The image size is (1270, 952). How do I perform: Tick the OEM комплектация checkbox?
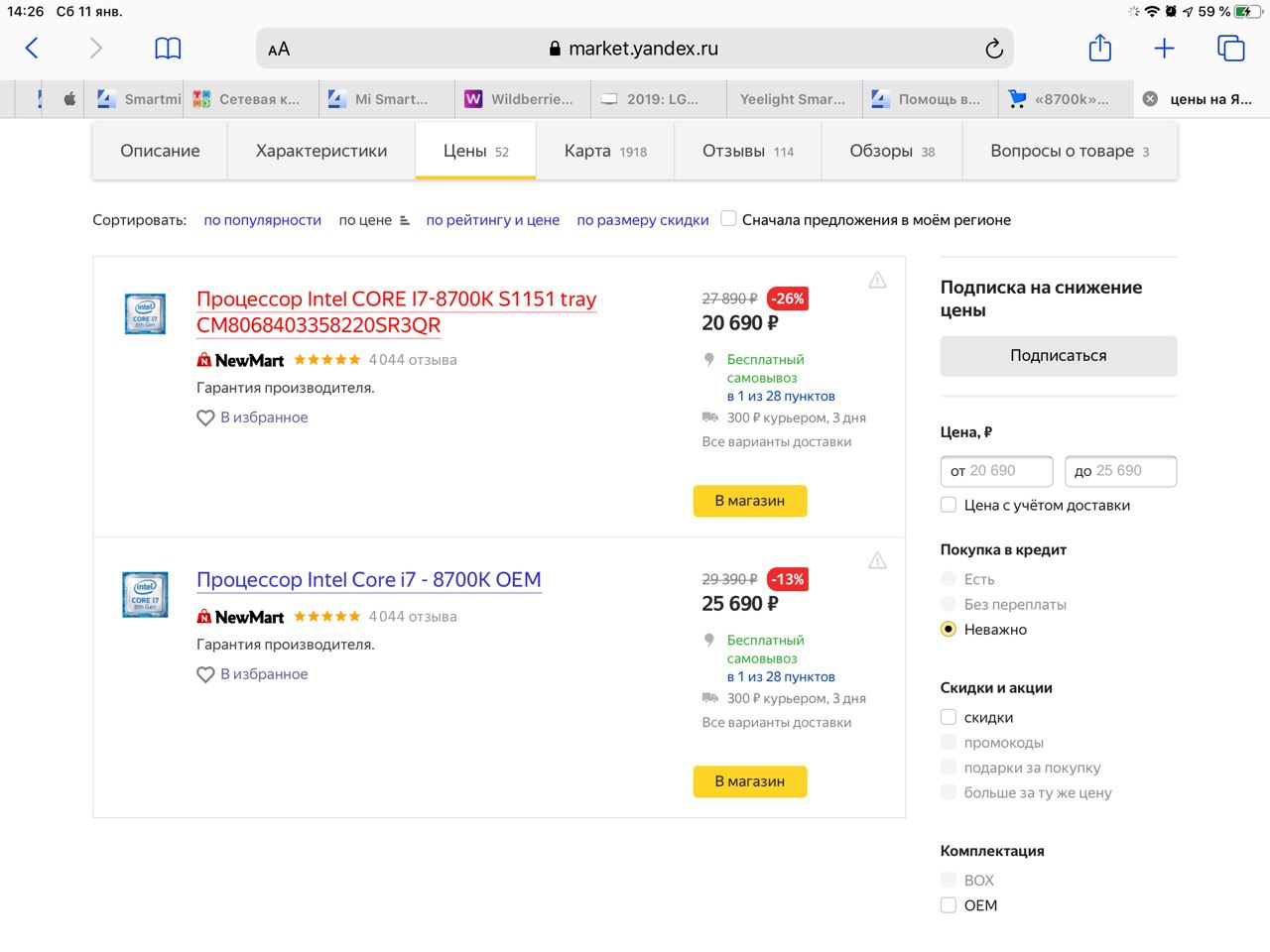[x=949, y=904]
